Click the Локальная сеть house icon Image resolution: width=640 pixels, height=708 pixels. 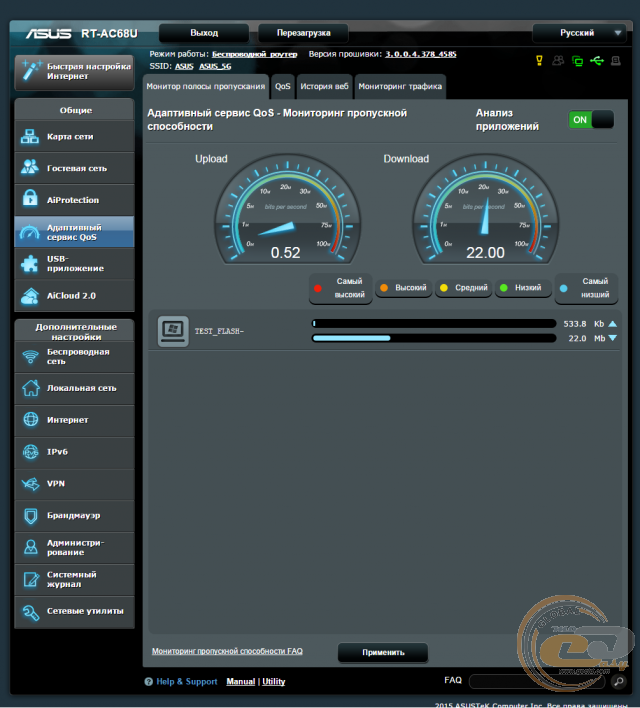[31, 388]
